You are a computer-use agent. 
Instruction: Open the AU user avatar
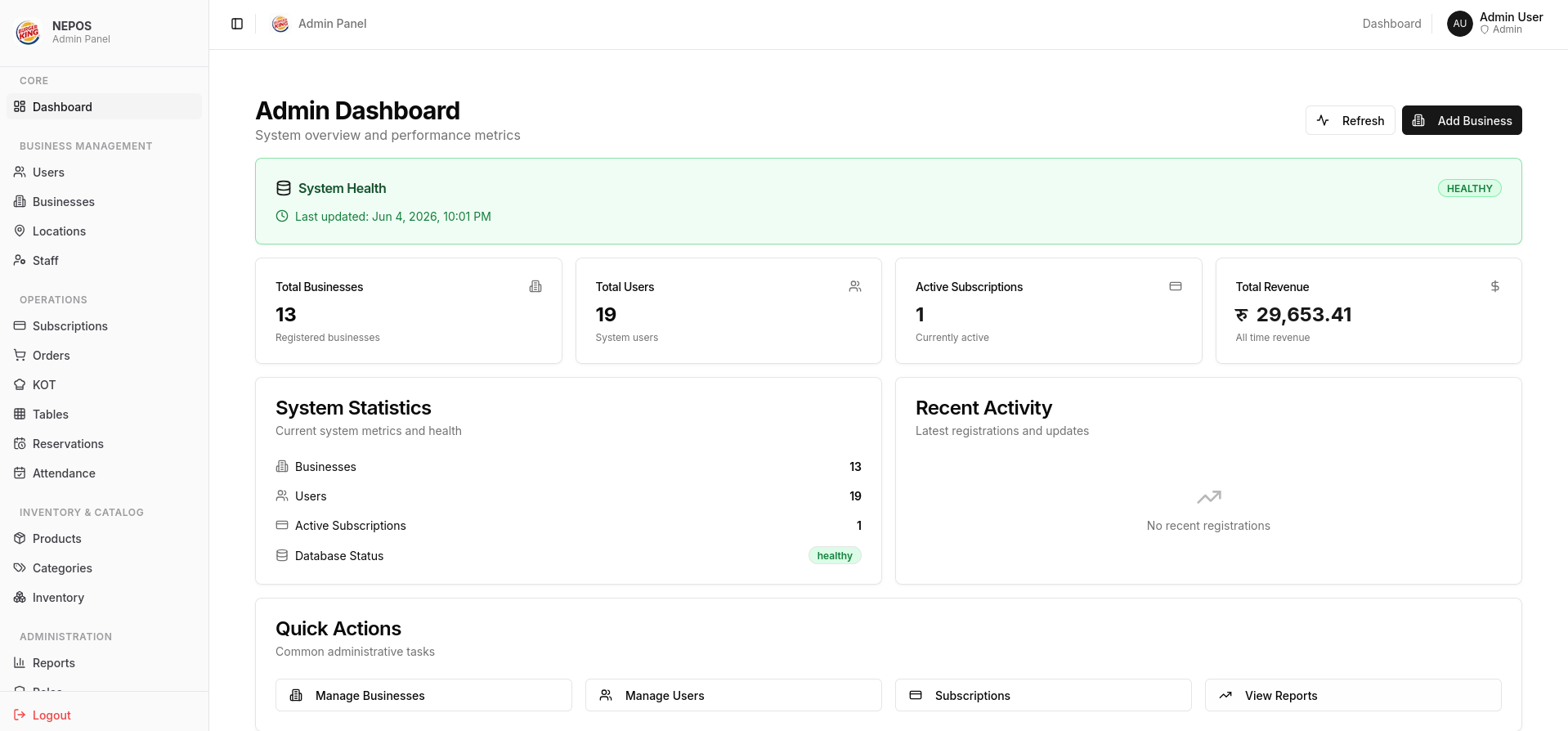(x=1460, y=24)
